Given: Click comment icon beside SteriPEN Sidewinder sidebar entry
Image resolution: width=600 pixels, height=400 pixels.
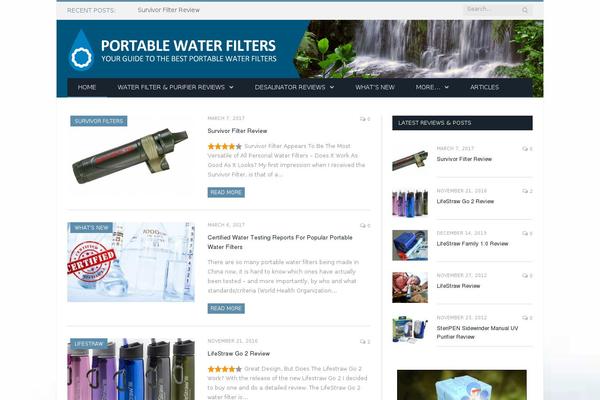Looking at the screenshot, I should pos(527,318).
